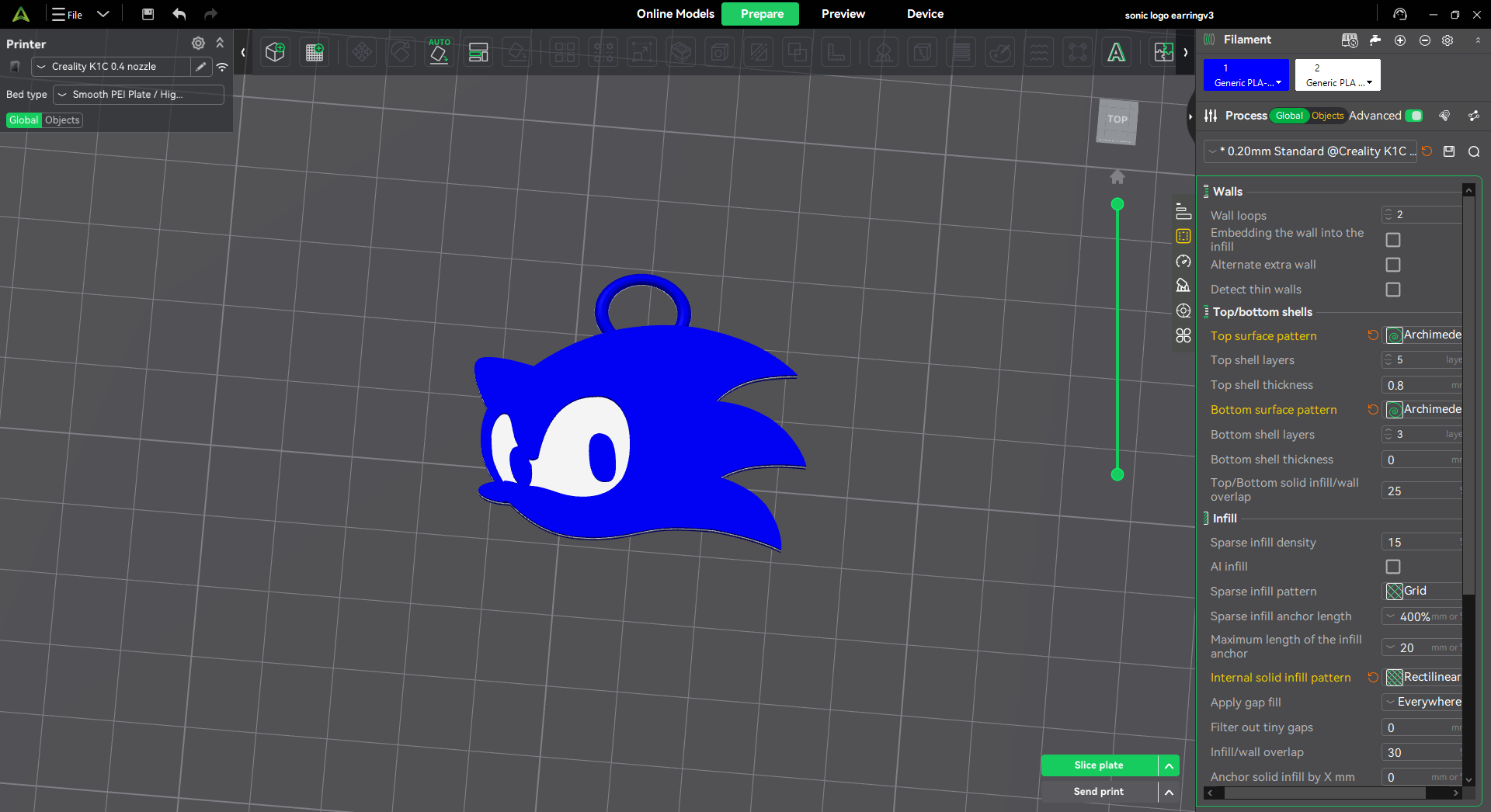Image resolution: width=1491 pixels, height=812 pixels.
Task: Open Apply gap fill dropdown
Action: 1422,702
